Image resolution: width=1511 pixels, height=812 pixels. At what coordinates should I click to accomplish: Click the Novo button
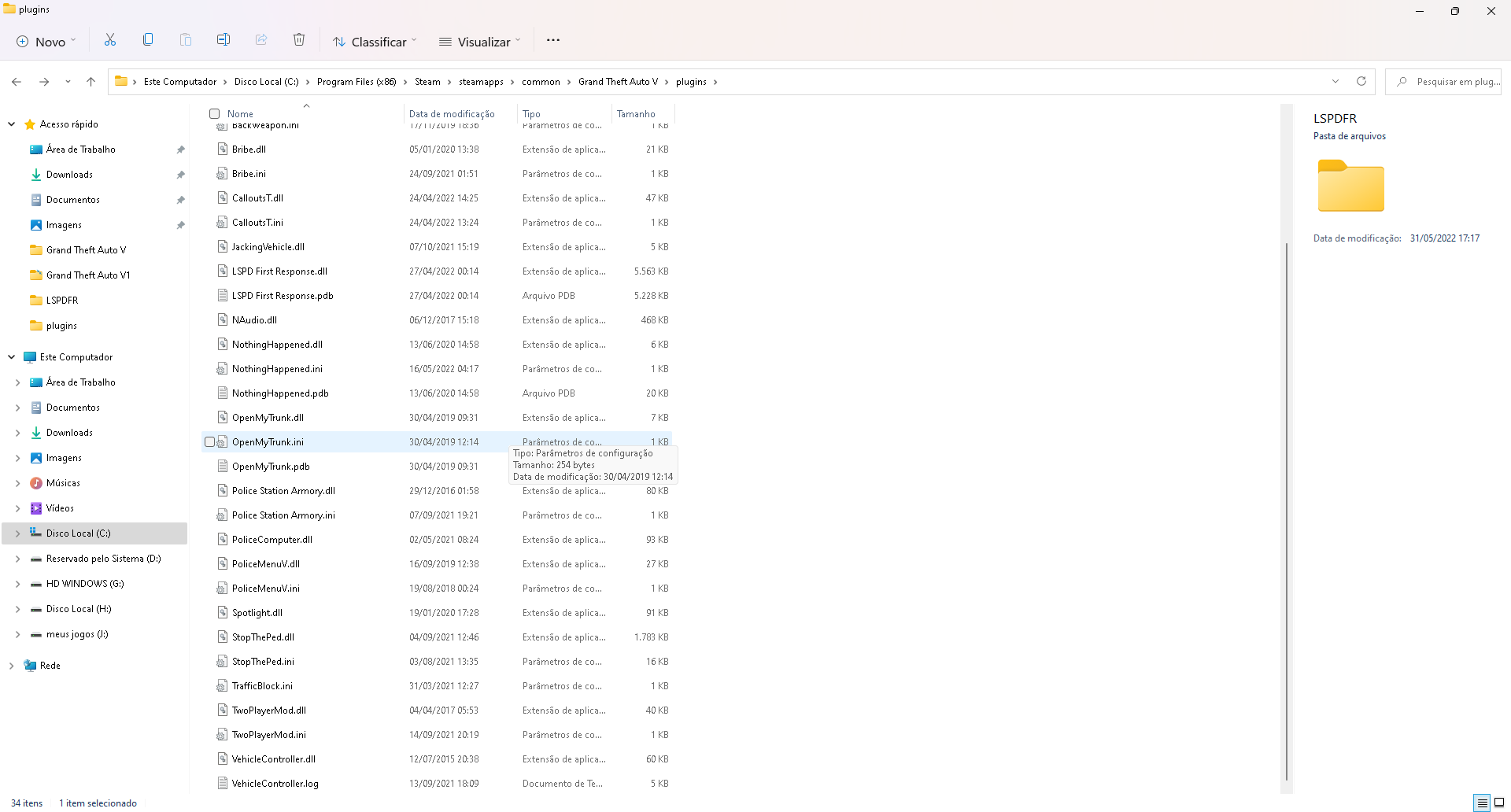(x=46, y=42)
